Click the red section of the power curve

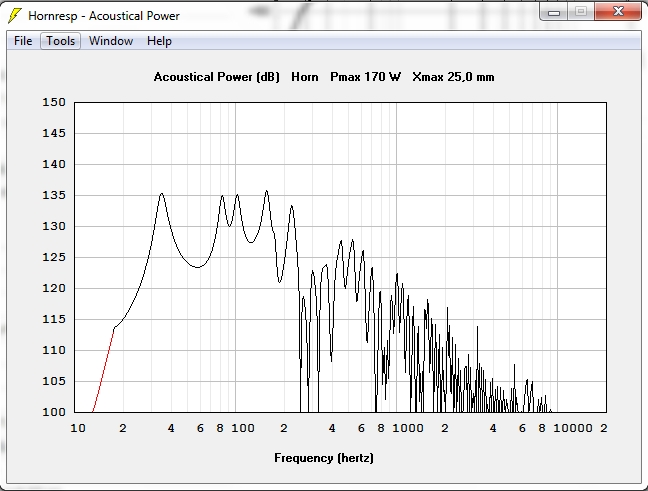[103, 369]
